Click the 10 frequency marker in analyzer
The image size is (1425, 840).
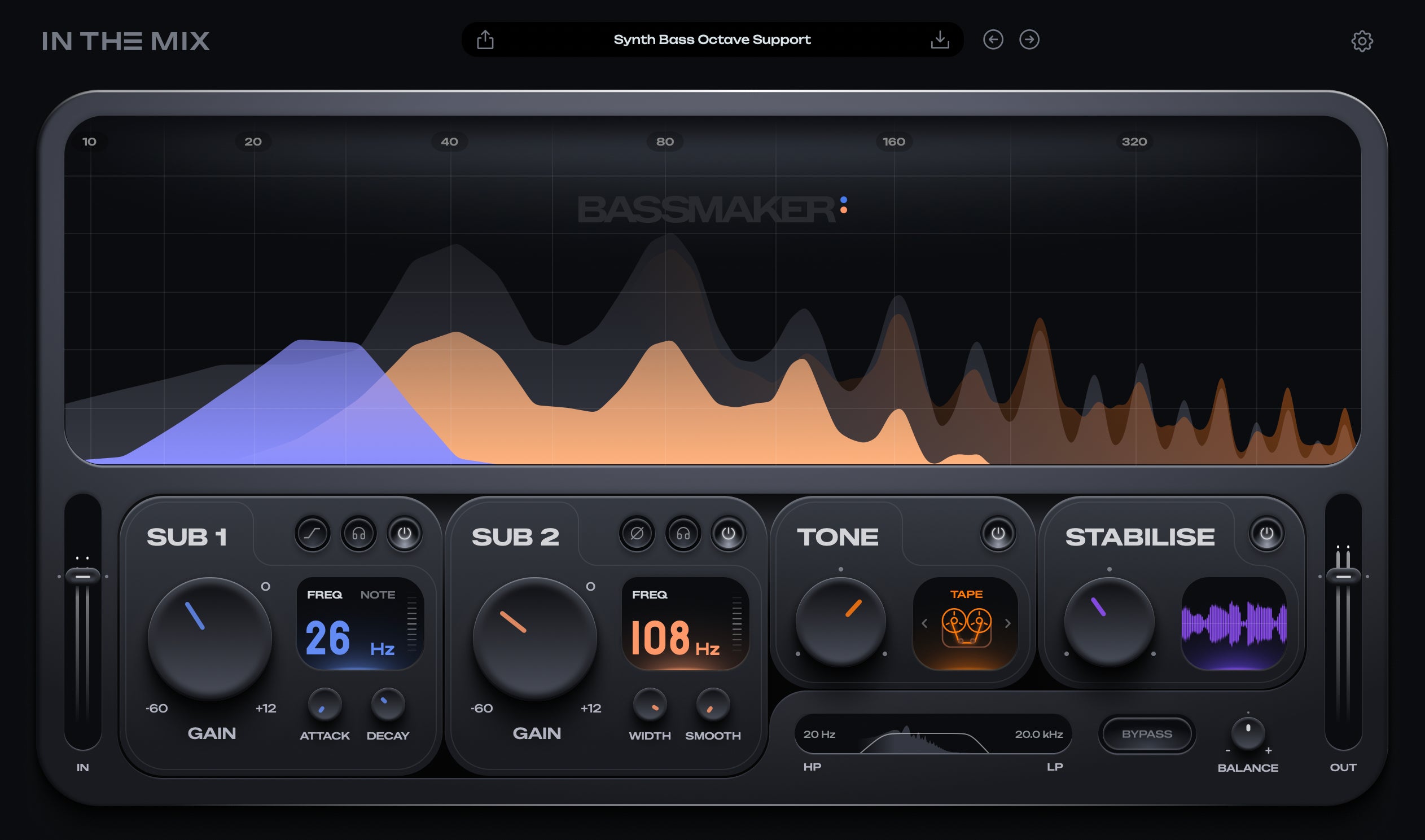pos(90,142)
